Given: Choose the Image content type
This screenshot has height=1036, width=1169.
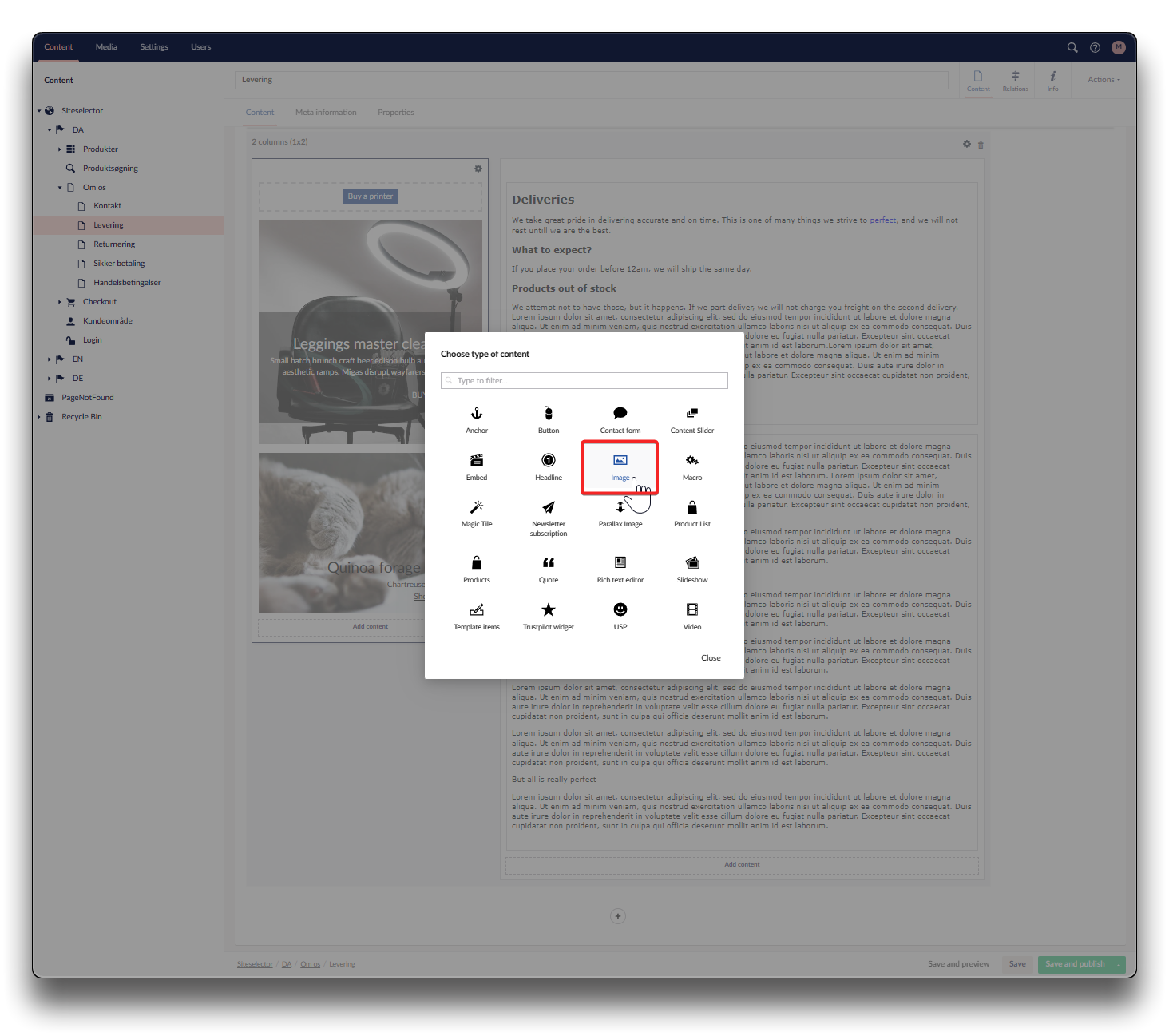Looking at the screenshot, I should (x=620, y=466).
